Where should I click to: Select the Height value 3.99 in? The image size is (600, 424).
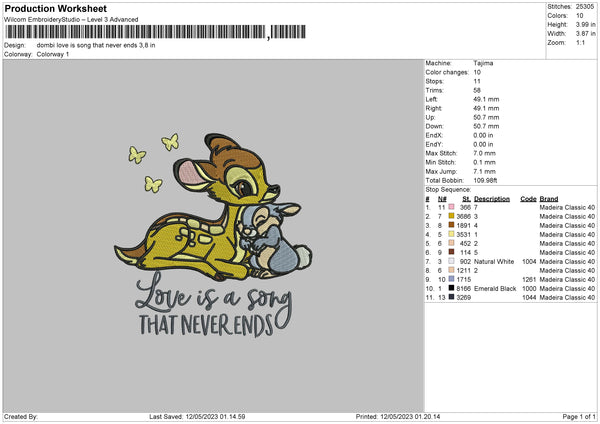585,24
